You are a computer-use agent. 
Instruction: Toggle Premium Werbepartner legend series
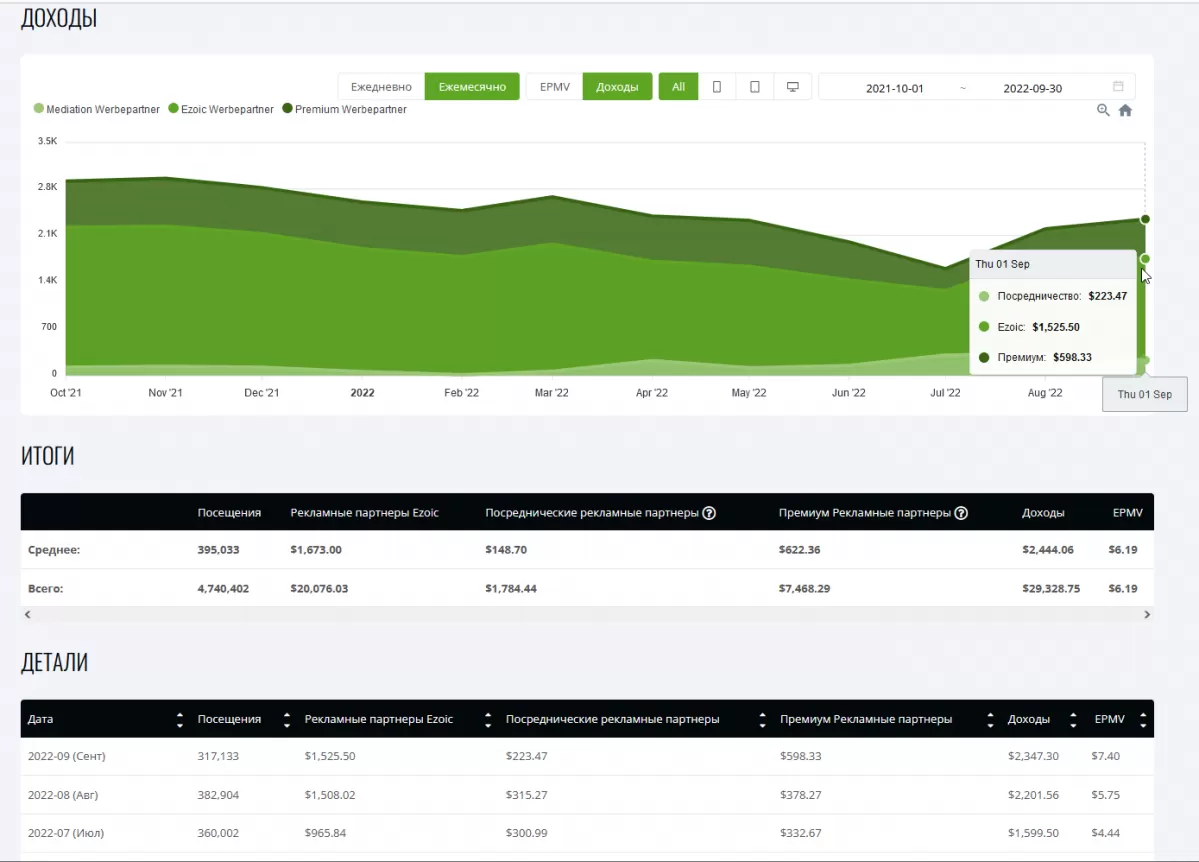(344, 109)
